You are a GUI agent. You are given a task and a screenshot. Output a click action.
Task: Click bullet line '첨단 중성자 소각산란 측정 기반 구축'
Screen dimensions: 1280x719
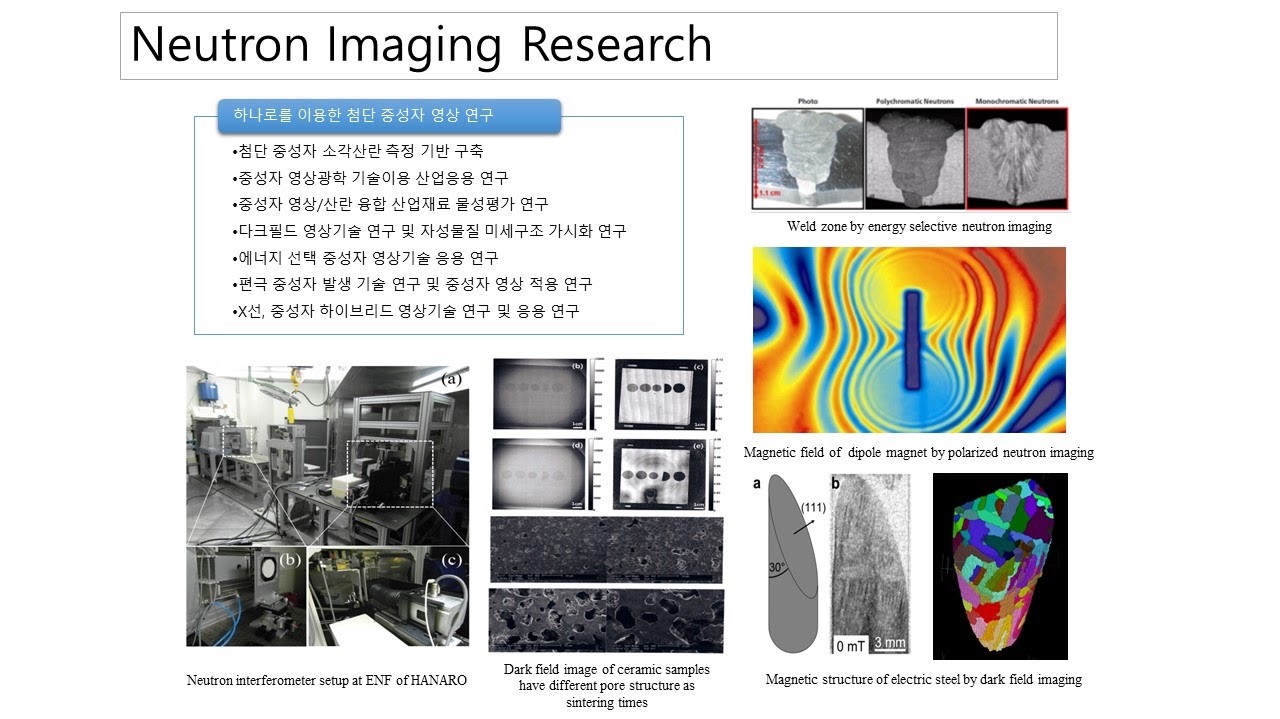357,151
